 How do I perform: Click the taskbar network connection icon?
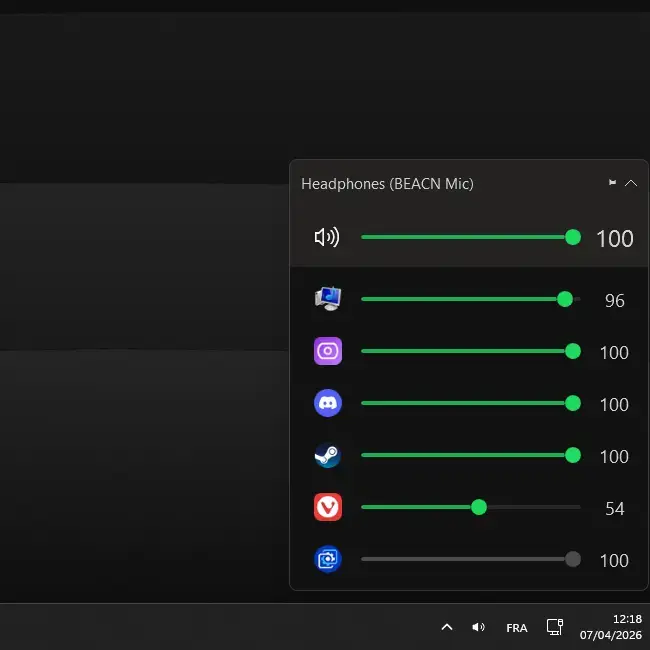555,627
